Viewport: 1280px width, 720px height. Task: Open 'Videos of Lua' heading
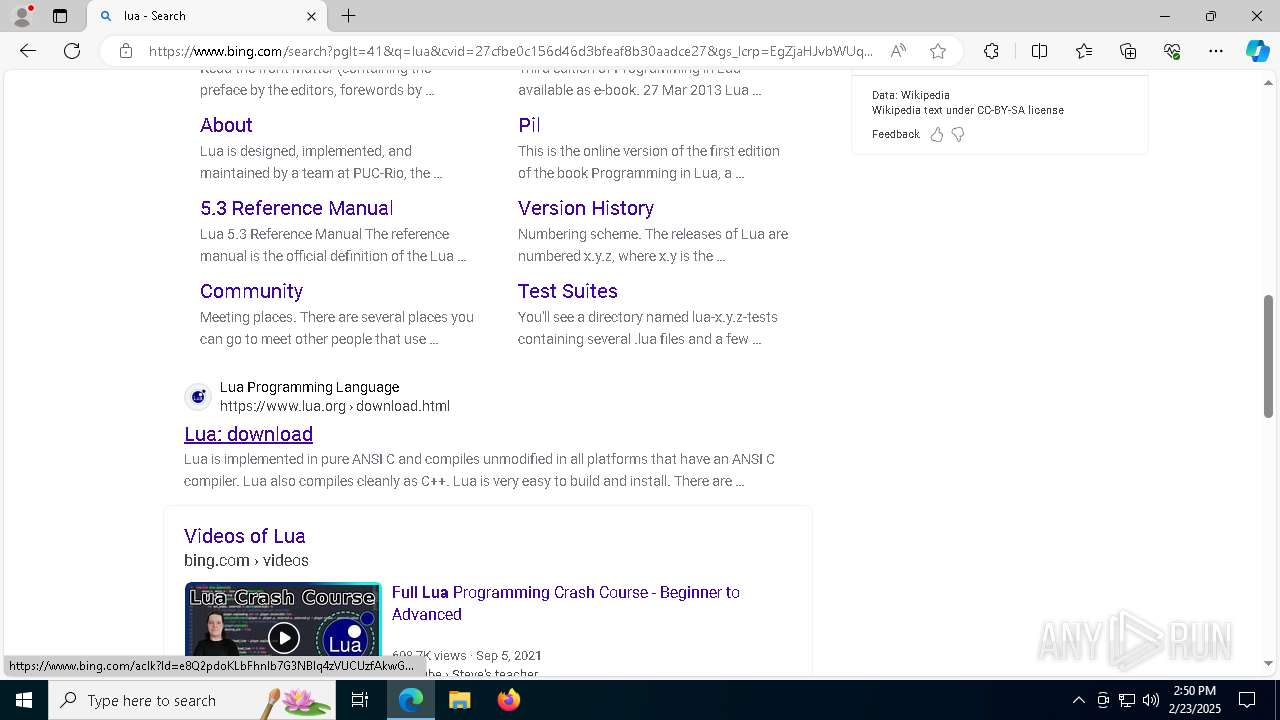(x=244, y=536)
